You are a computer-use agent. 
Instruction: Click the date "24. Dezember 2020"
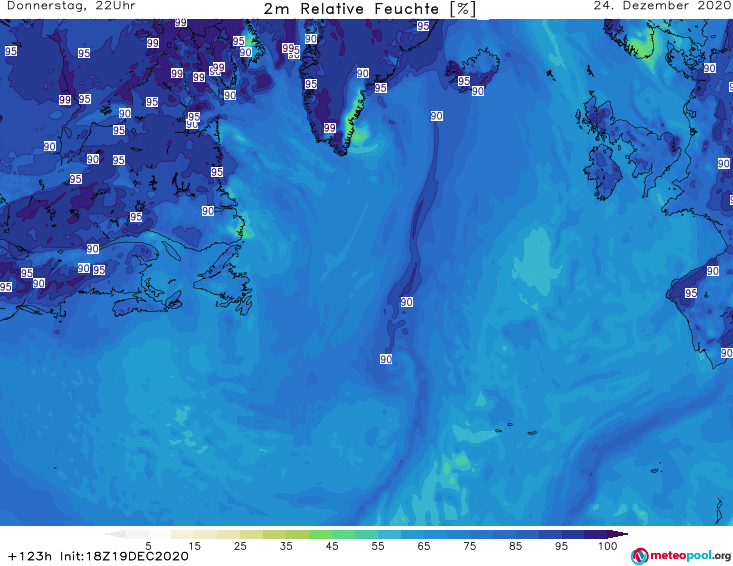coord(662,6)
